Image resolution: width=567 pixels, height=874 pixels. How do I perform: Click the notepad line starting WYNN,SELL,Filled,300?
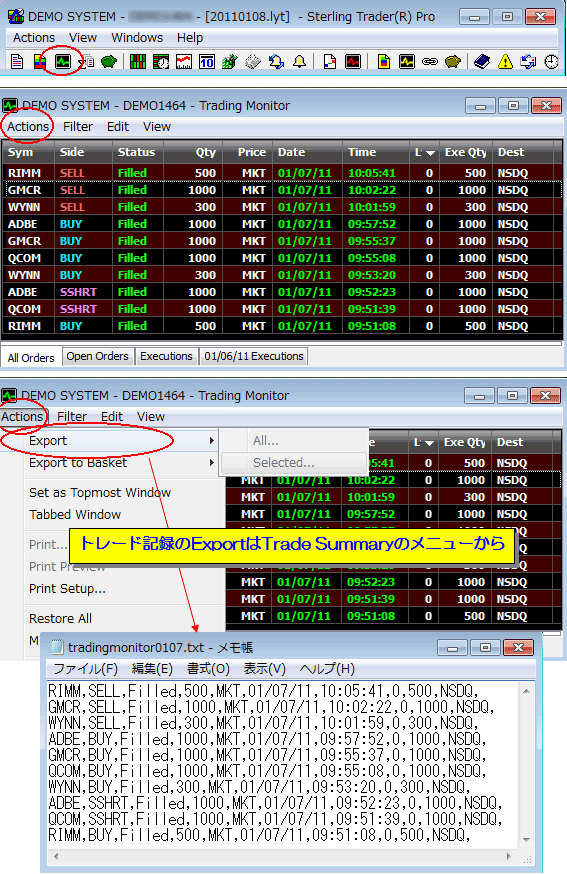[x=263, y=724]
